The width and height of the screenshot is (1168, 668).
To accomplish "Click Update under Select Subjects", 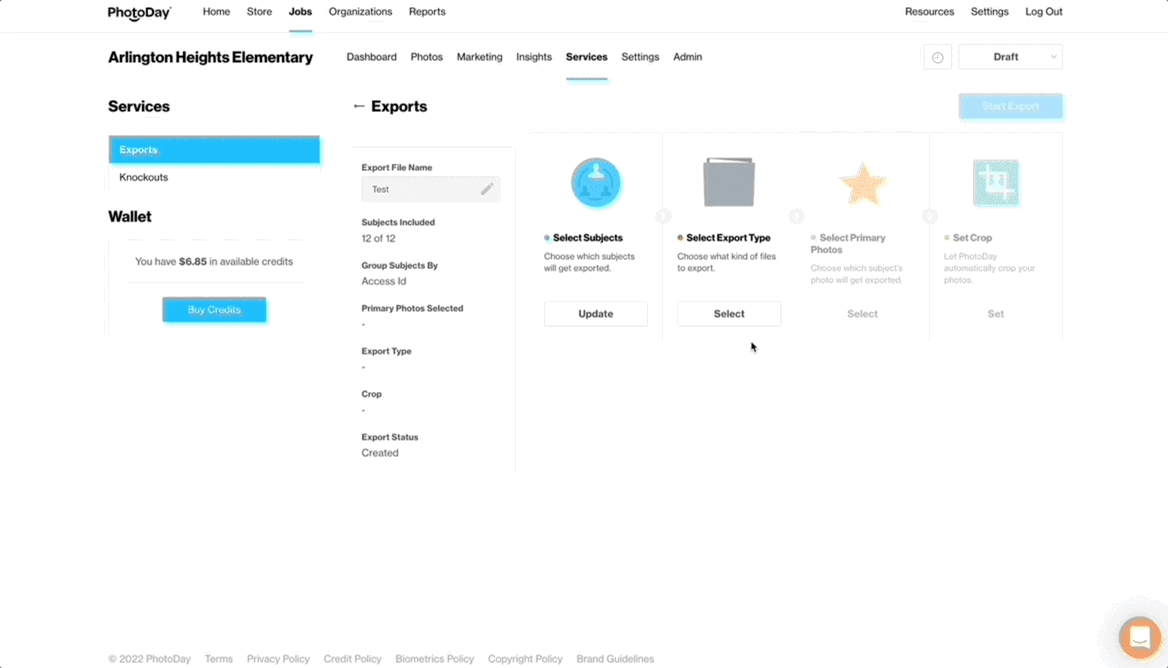I will click(x=596, y=314).
